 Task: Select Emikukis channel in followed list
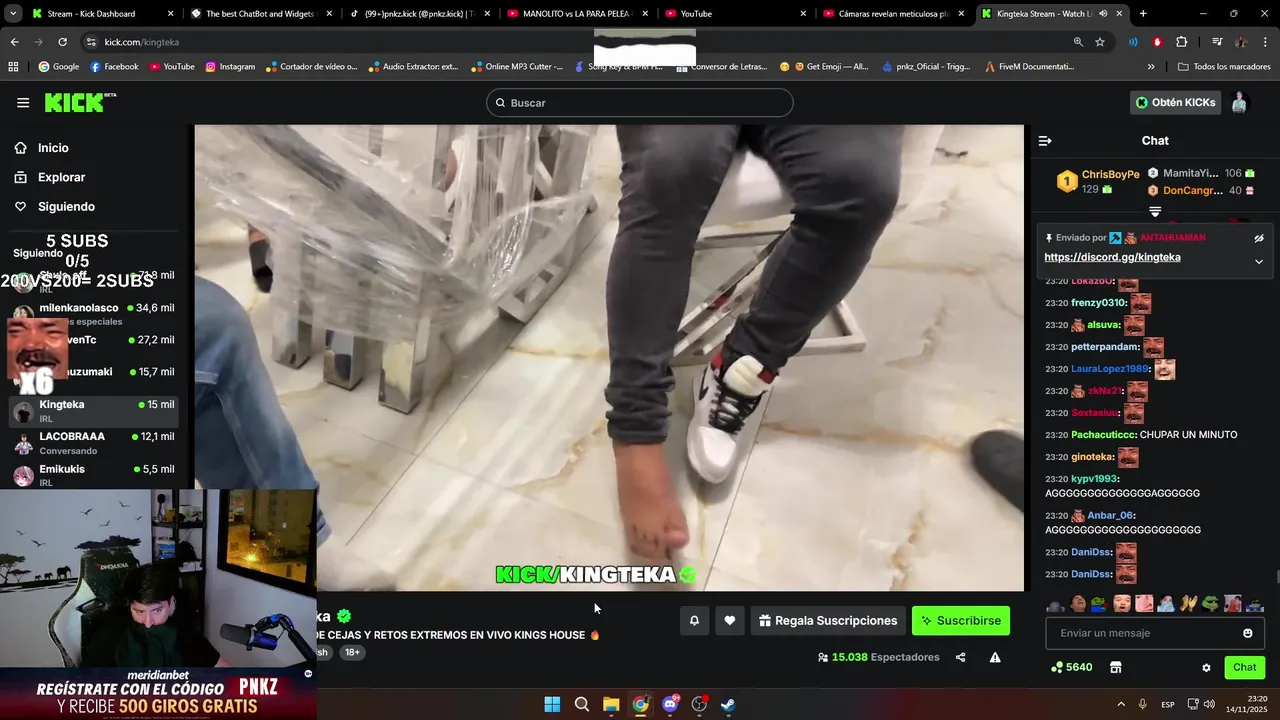(94, 475)
